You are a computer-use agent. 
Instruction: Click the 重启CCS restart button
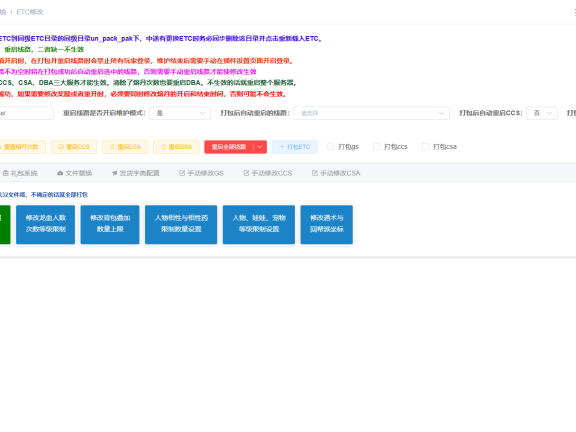[74, 147]
